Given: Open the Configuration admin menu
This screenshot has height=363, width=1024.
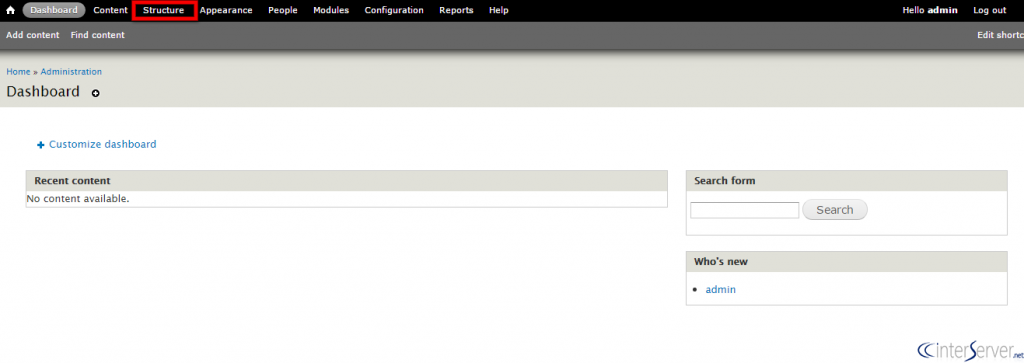Looking at the screenshot, I should point(394,10).
